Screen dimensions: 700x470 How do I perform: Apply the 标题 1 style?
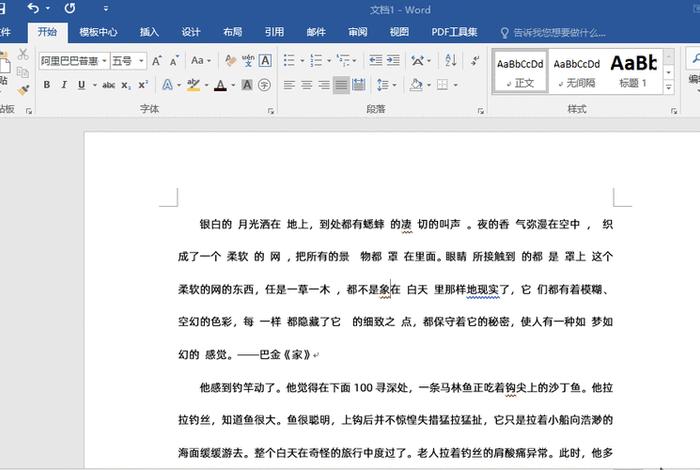(633, 72)
